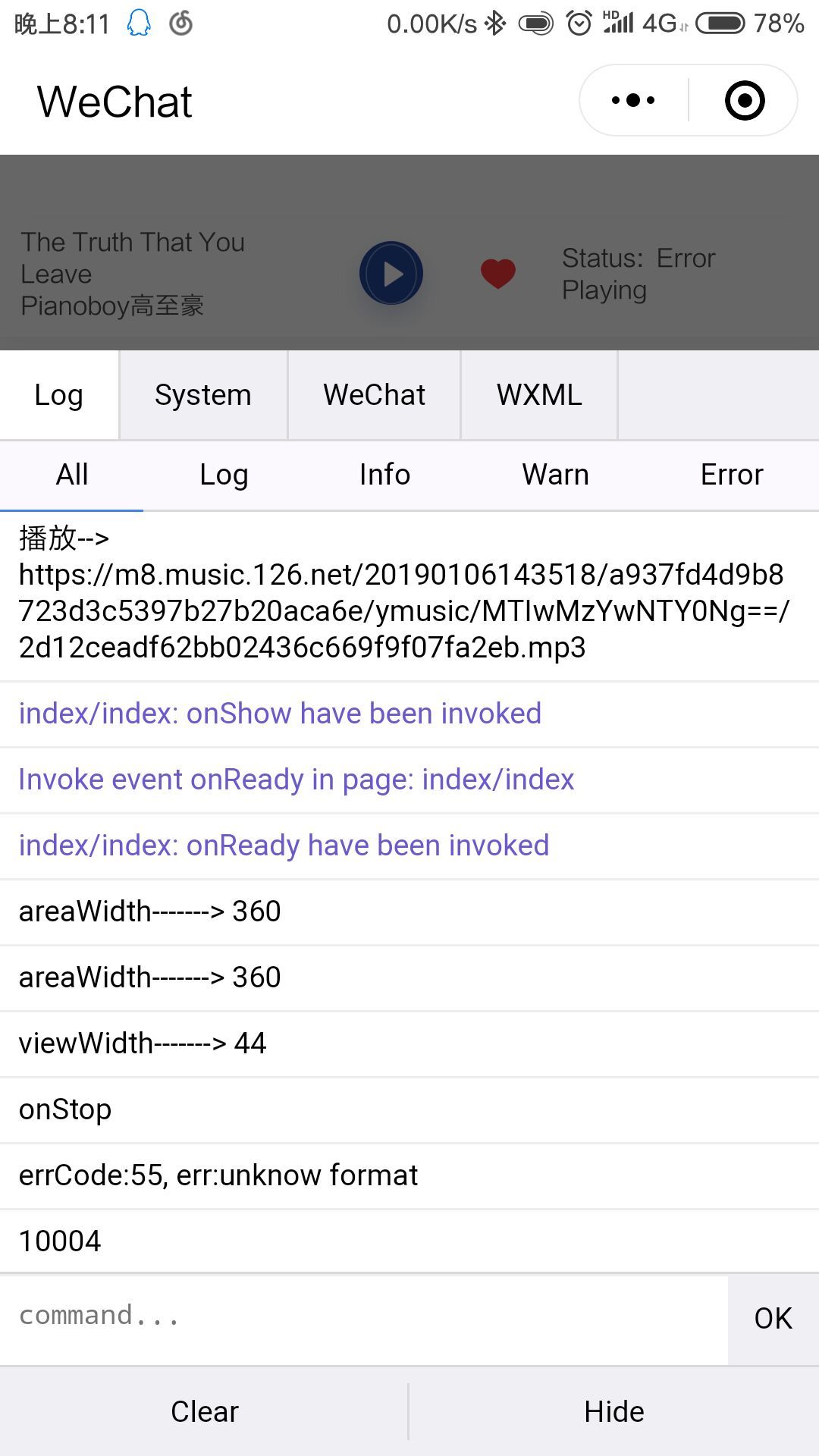Image resolution: width=819 pixels, height=1456 pixels.
Task: Tap the 10004 log entry
Action: [409, 1241]
